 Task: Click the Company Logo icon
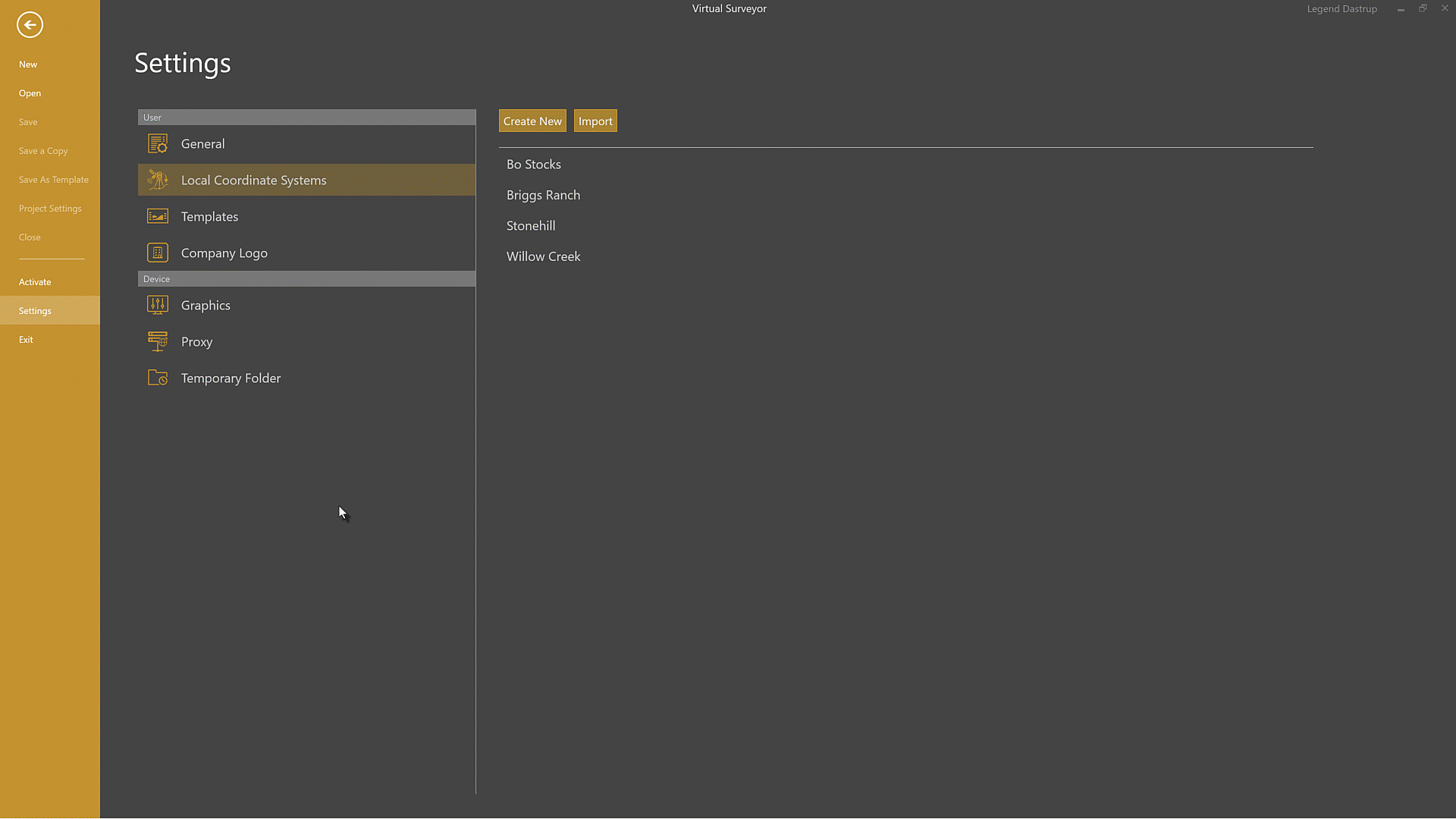[157, 253]
